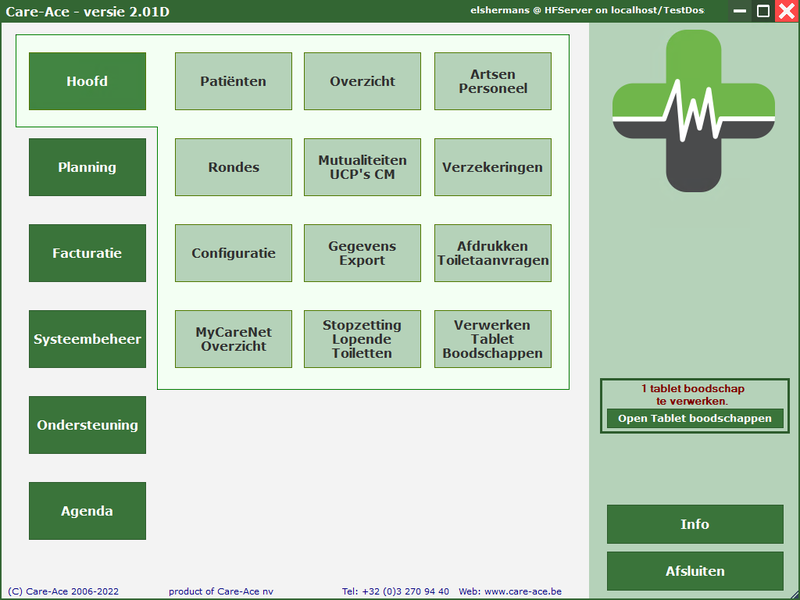Open the Ondersteuning section
800x600 pixels.
point(87,425)
